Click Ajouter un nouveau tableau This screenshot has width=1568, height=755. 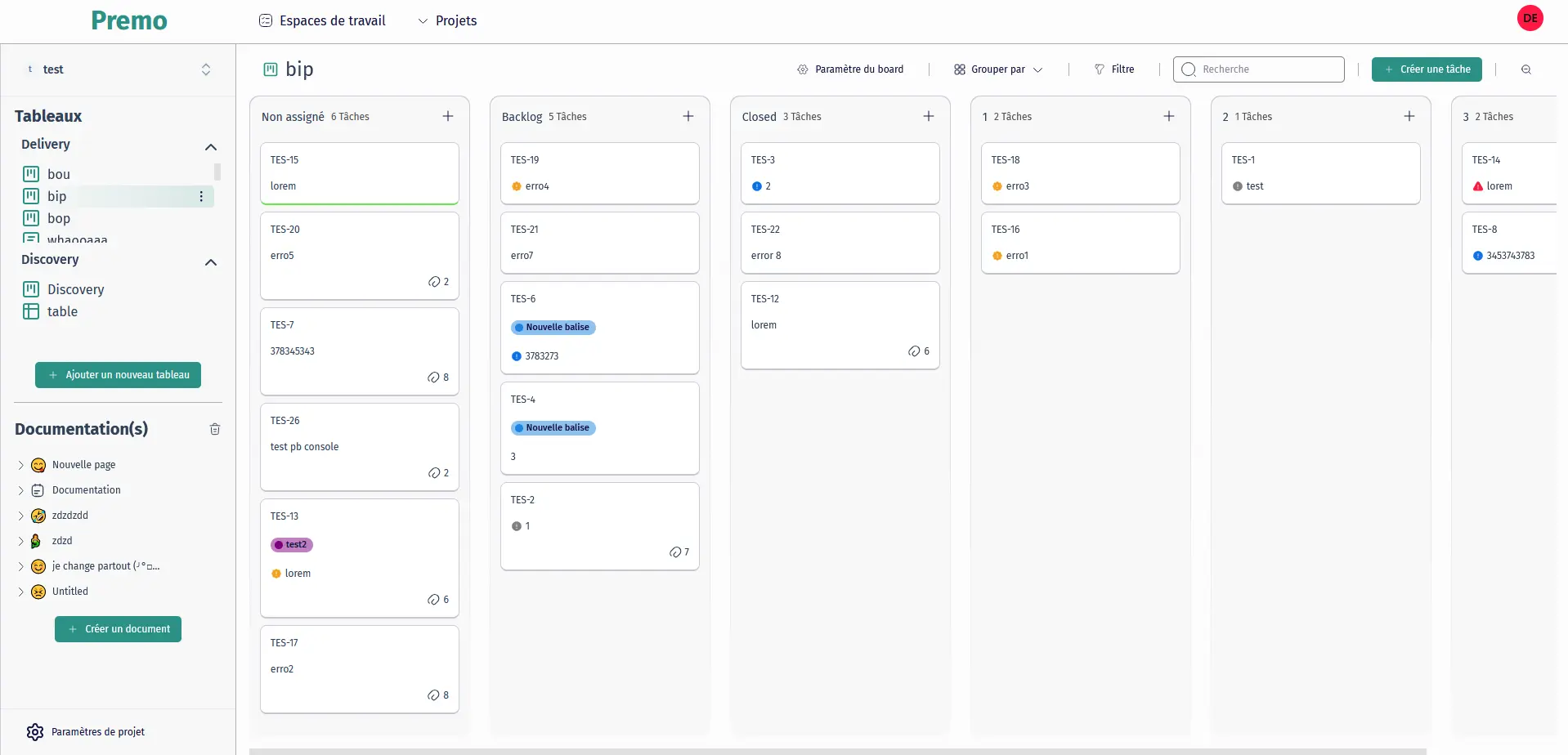point(118,374)
